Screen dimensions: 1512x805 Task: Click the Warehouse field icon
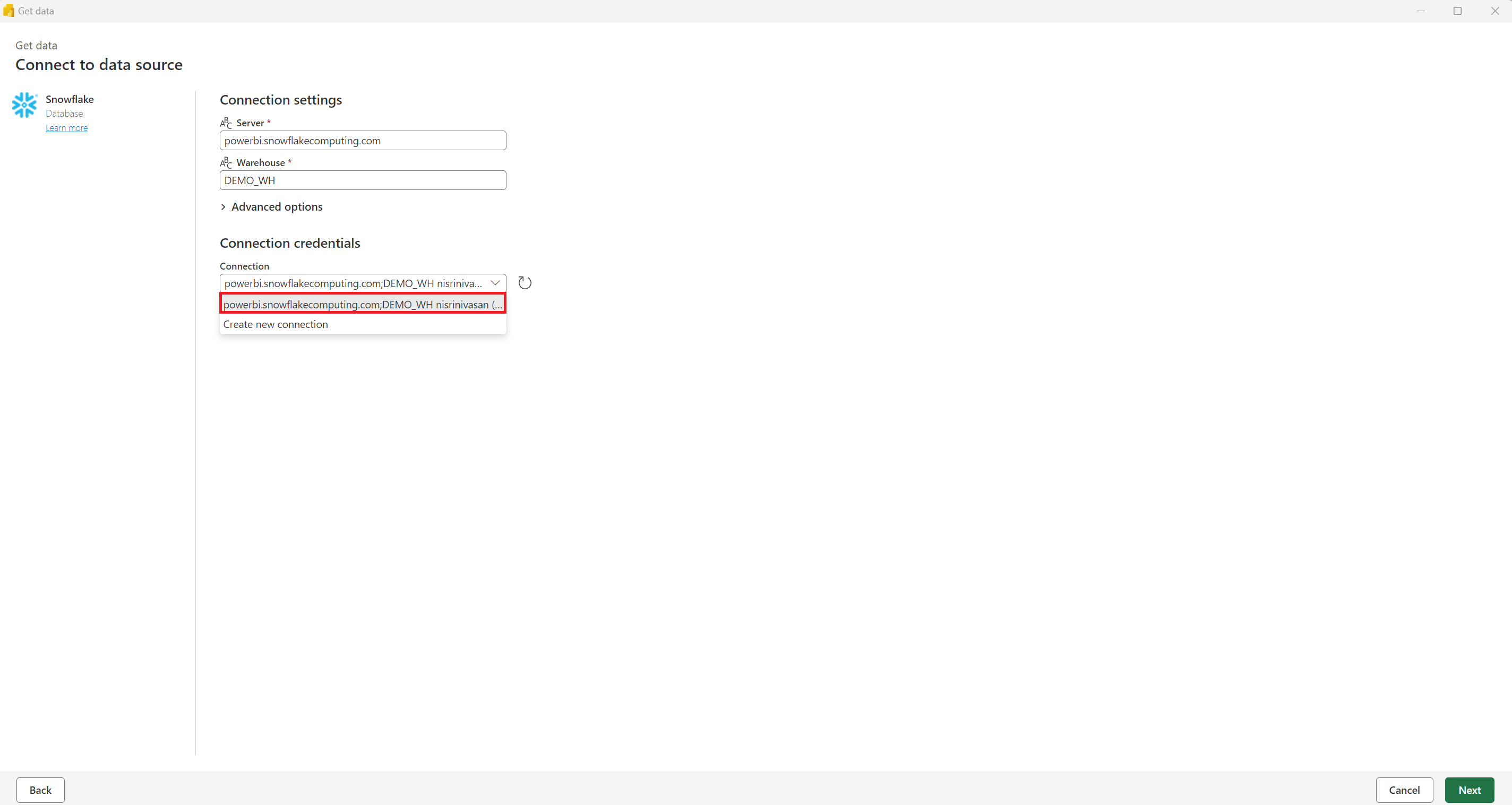[225, 163]
